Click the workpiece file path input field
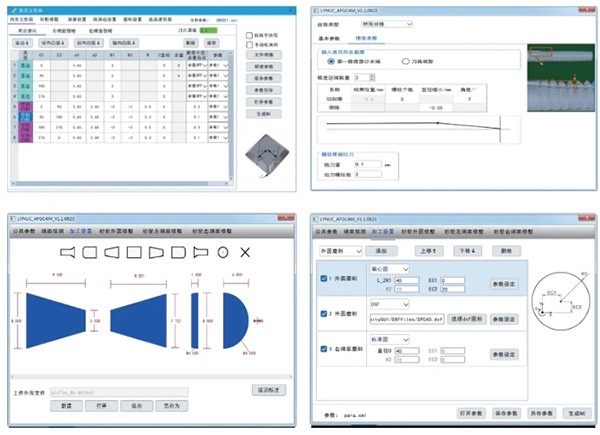The height and width of the screenshot is (435, 600). pyautogui.click(x=120, y=393)
